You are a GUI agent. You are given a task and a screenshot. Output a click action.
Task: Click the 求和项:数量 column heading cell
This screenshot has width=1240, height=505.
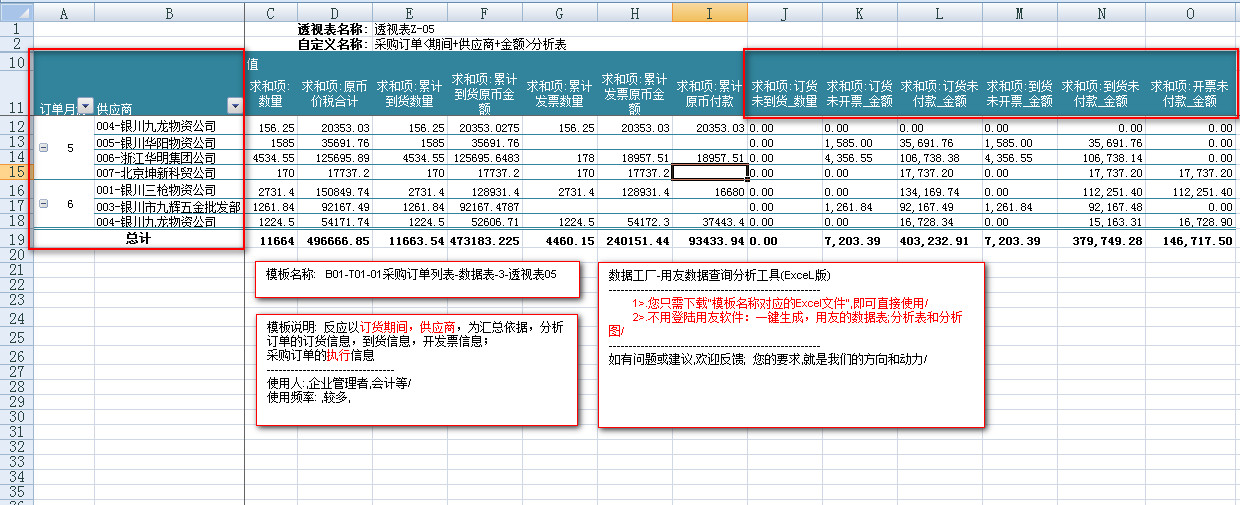pos(271,93)
